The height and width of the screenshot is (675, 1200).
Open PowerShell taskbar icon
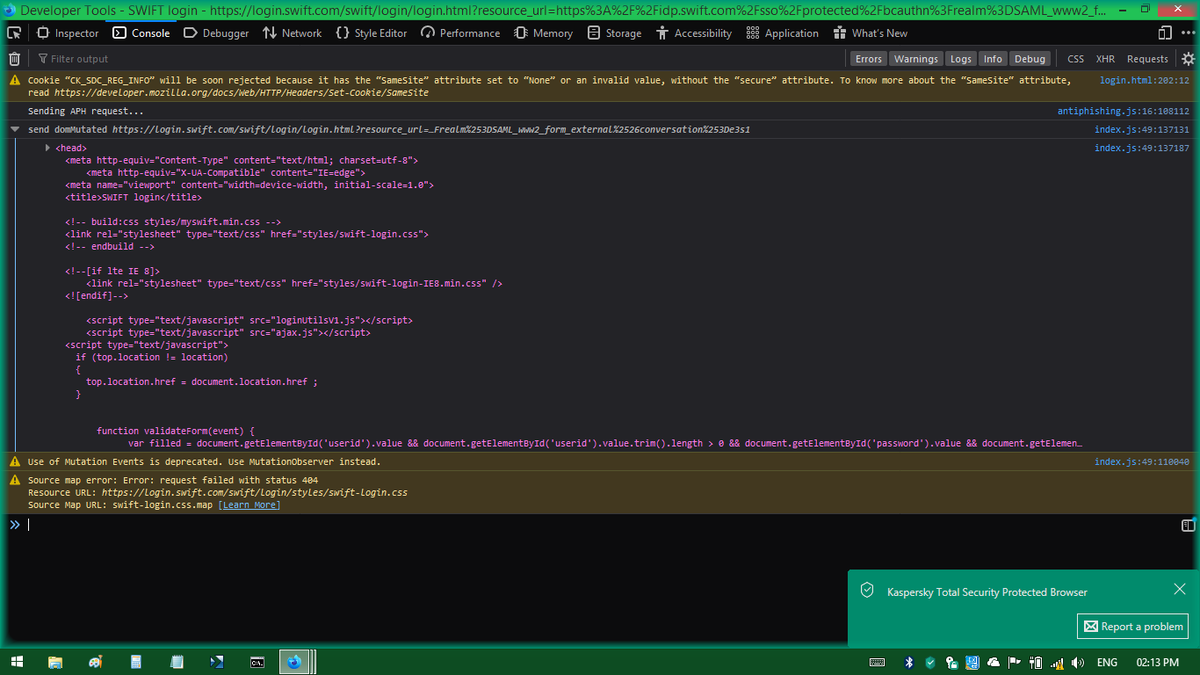216,662
